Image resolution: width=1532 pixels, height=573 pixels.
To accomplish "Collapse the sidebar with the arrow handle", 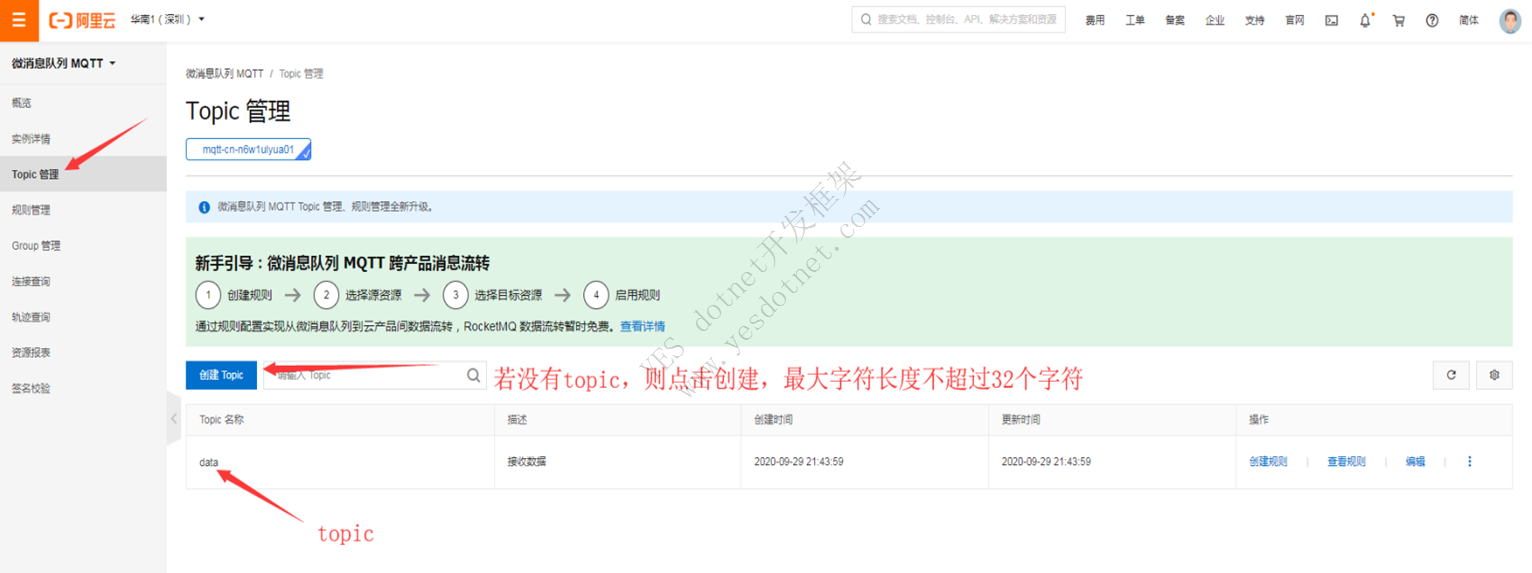I will [174, 418].
